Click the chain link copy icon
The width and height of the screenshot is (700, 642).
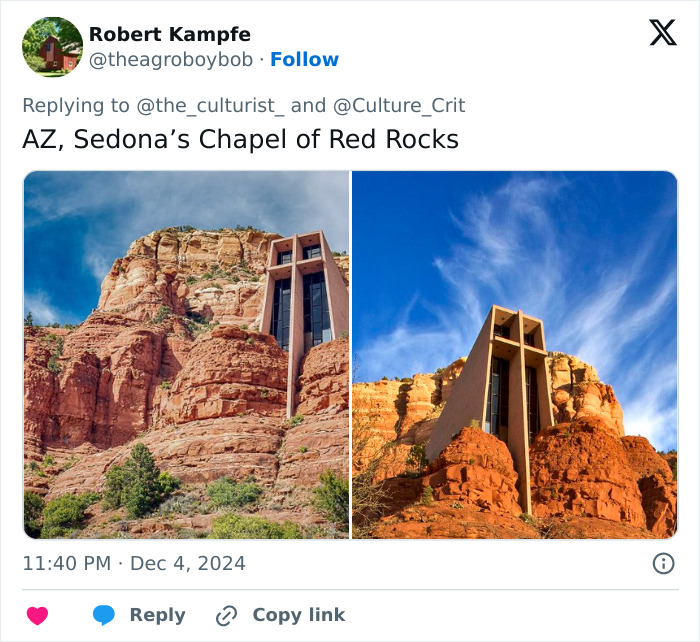(227, 615)
